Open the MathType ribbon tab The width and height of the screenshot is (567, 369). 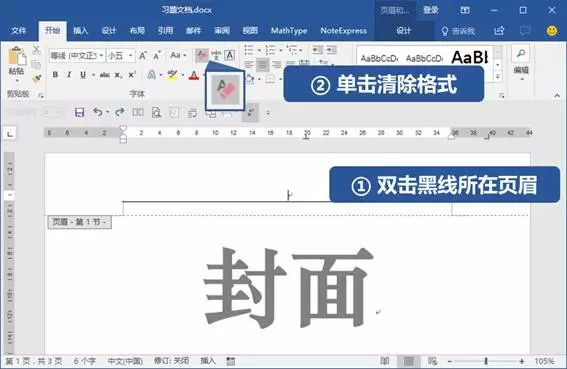(289, 31)
